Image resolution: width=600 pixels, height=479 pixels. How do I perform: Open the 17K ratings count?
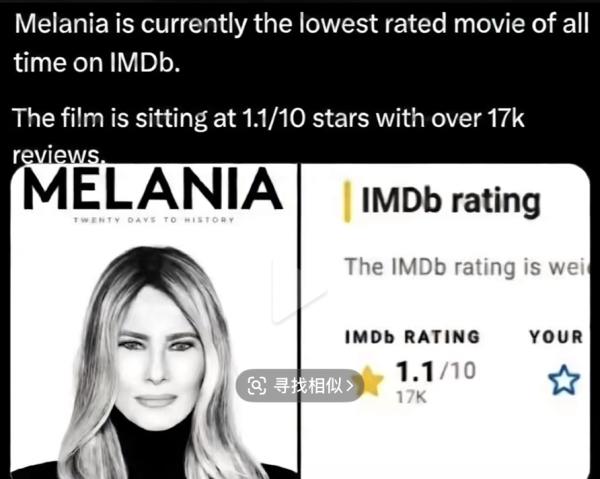411,398
